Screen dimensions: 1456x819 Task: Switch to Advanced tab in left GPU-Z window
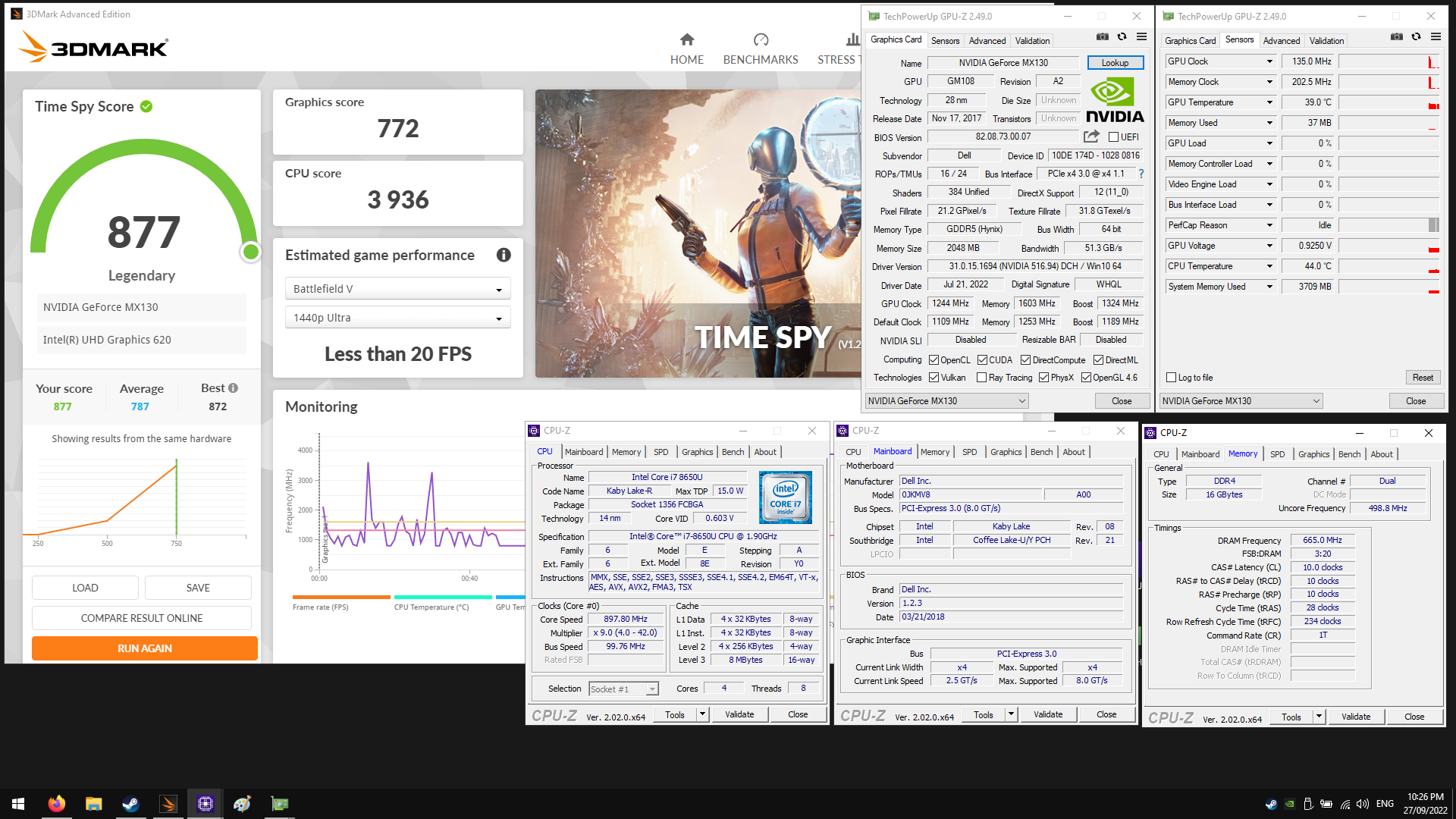coord(987,41)
